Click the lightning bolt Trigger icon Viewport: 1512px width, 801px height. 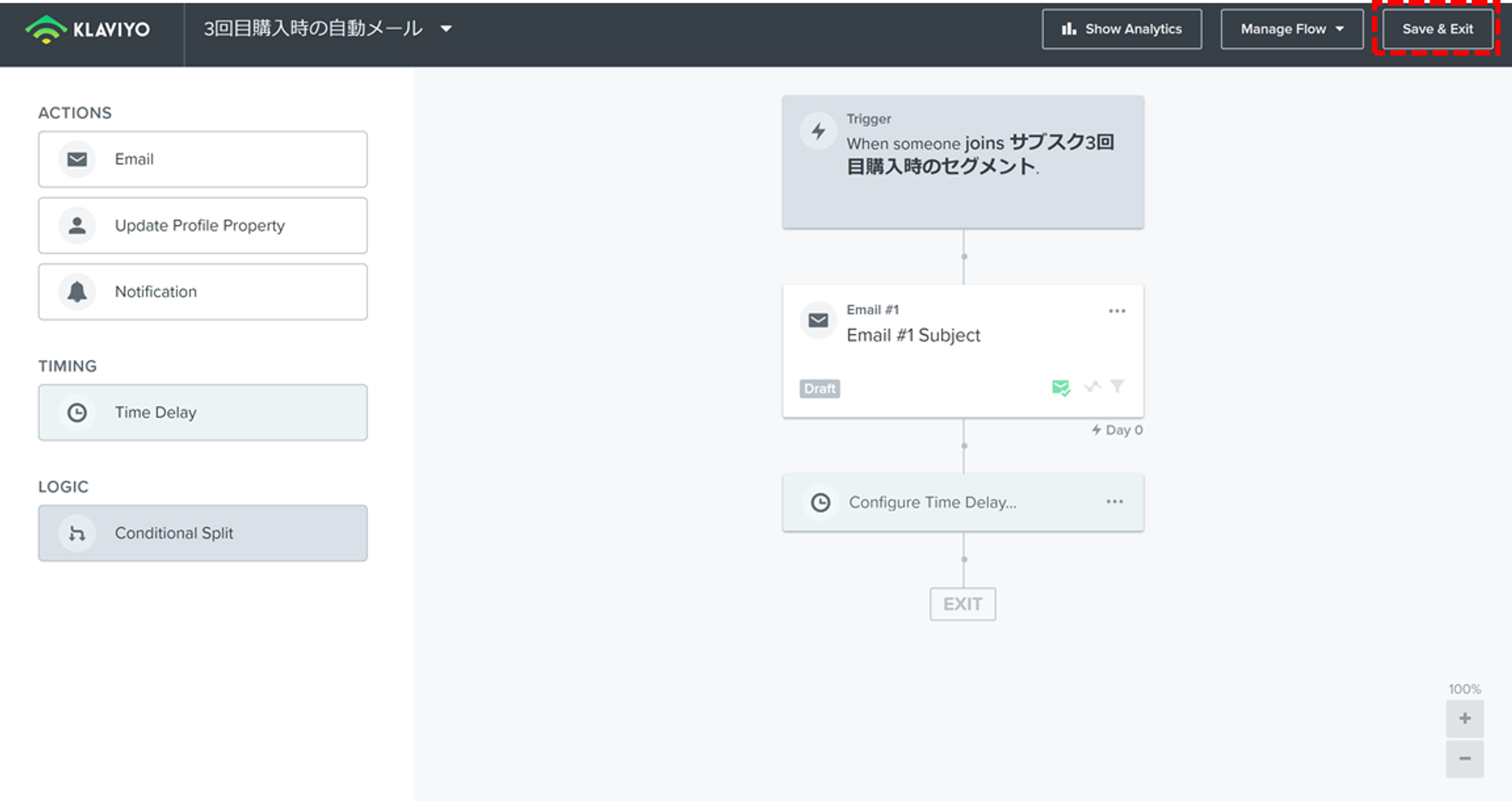click(x=819, y=132)
